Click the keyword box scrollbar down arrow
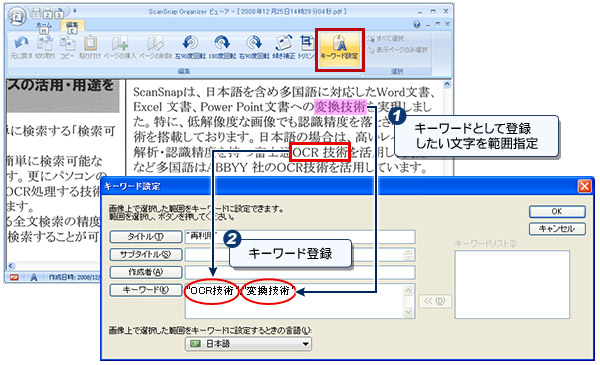The height and width of the screenshot is (365, 600). coord(408,312)
